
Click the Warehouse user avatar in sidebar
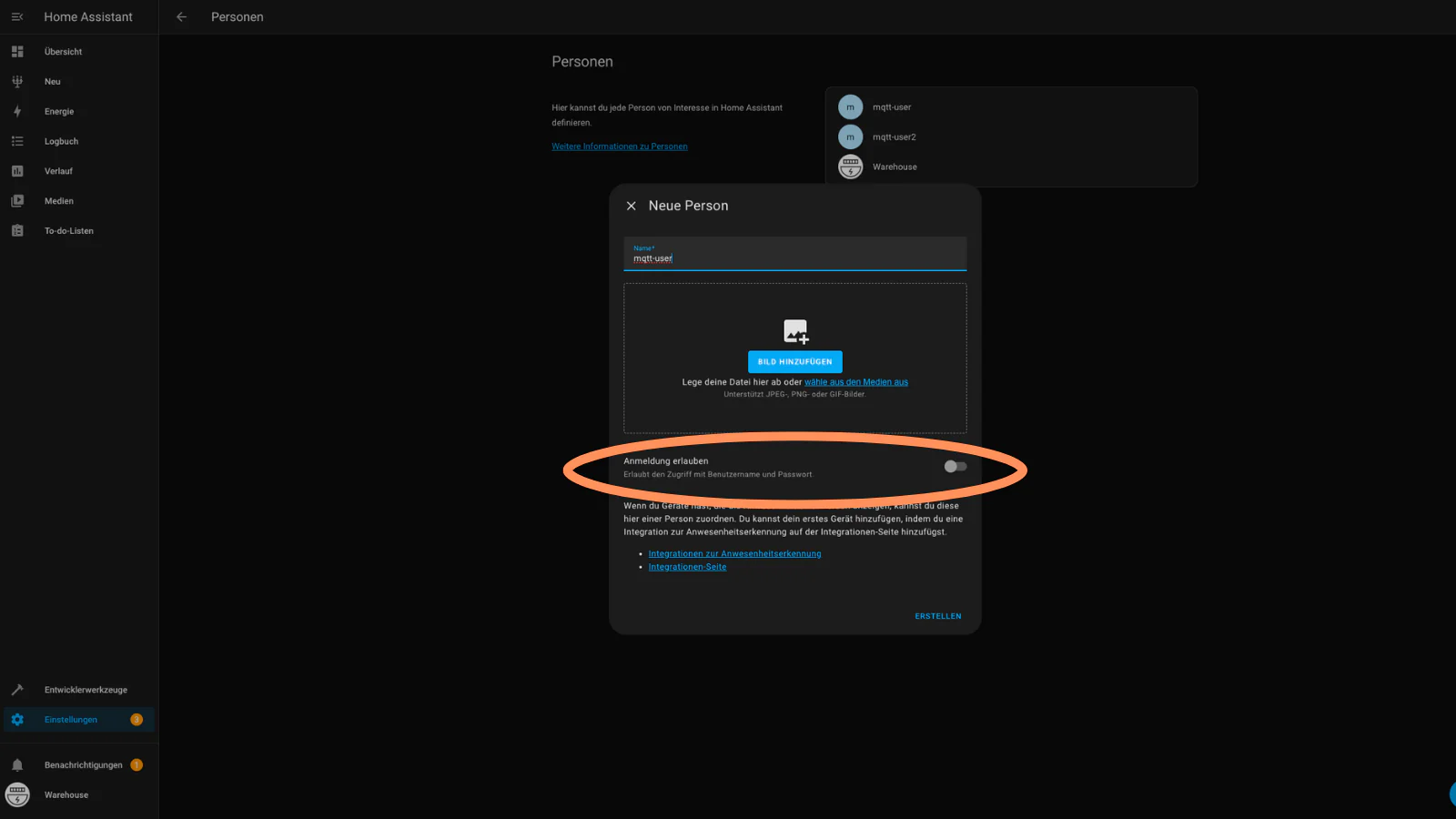17,795
